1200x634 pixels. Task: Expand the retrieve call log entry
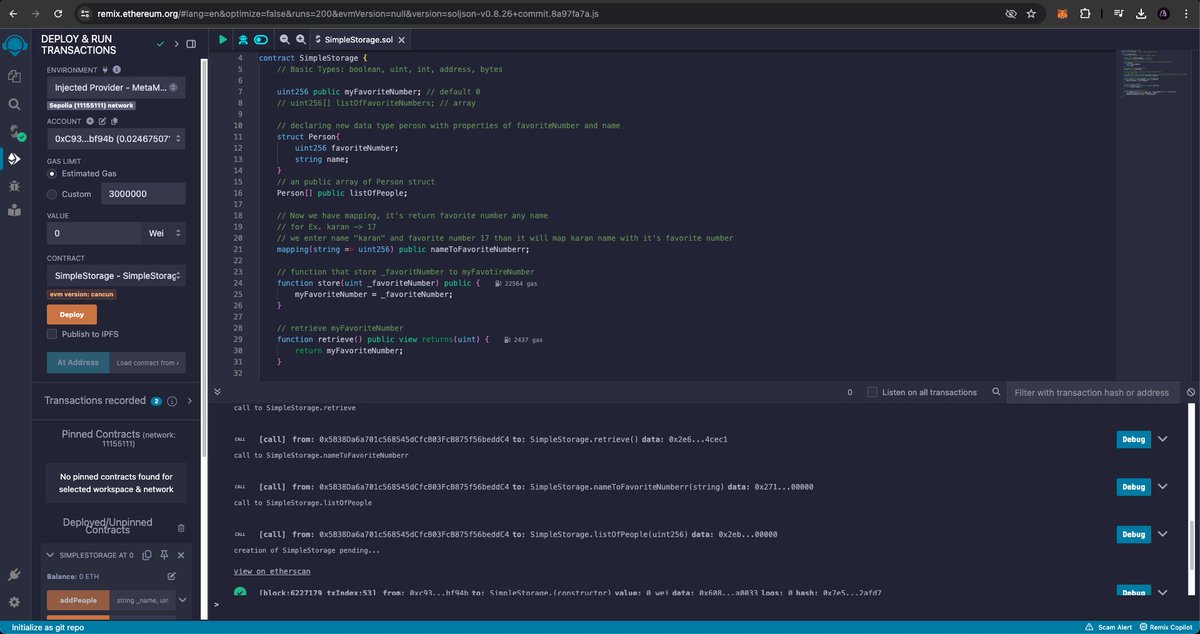(1162, 439)
